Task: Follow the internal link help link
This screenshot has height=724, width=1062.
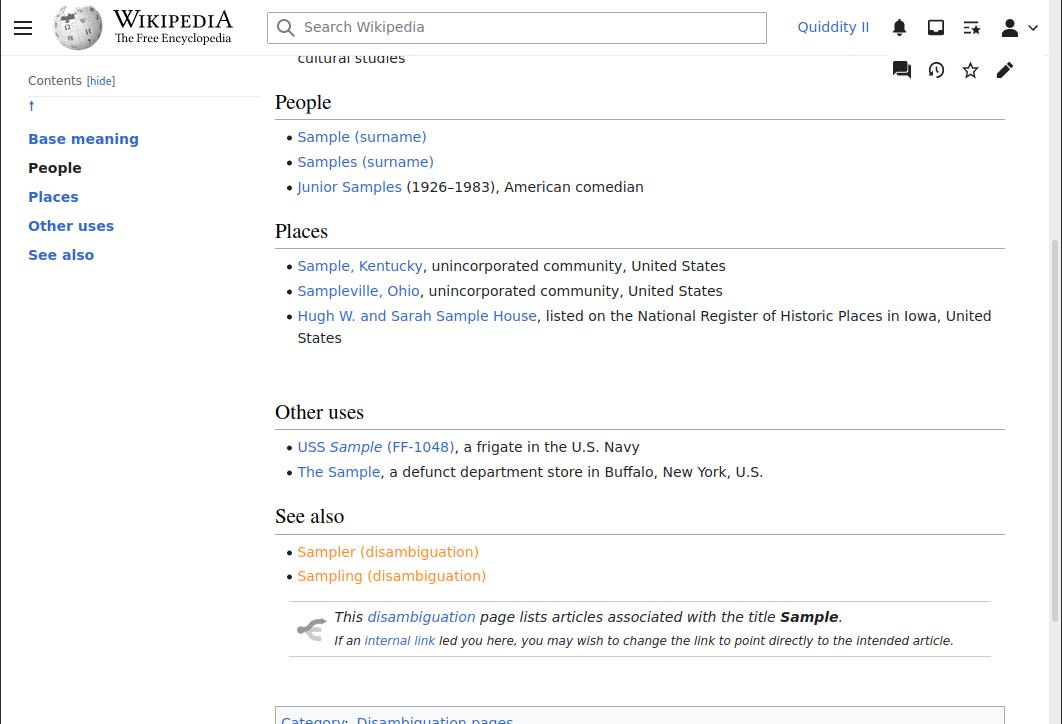Action: 400,641
